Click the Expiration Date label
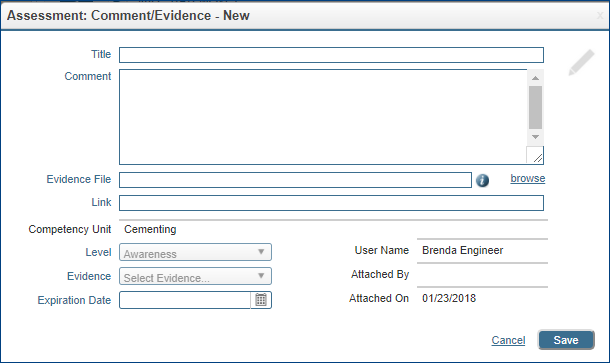The width and height of the screenshot is (610, 363). pos(74,300)
